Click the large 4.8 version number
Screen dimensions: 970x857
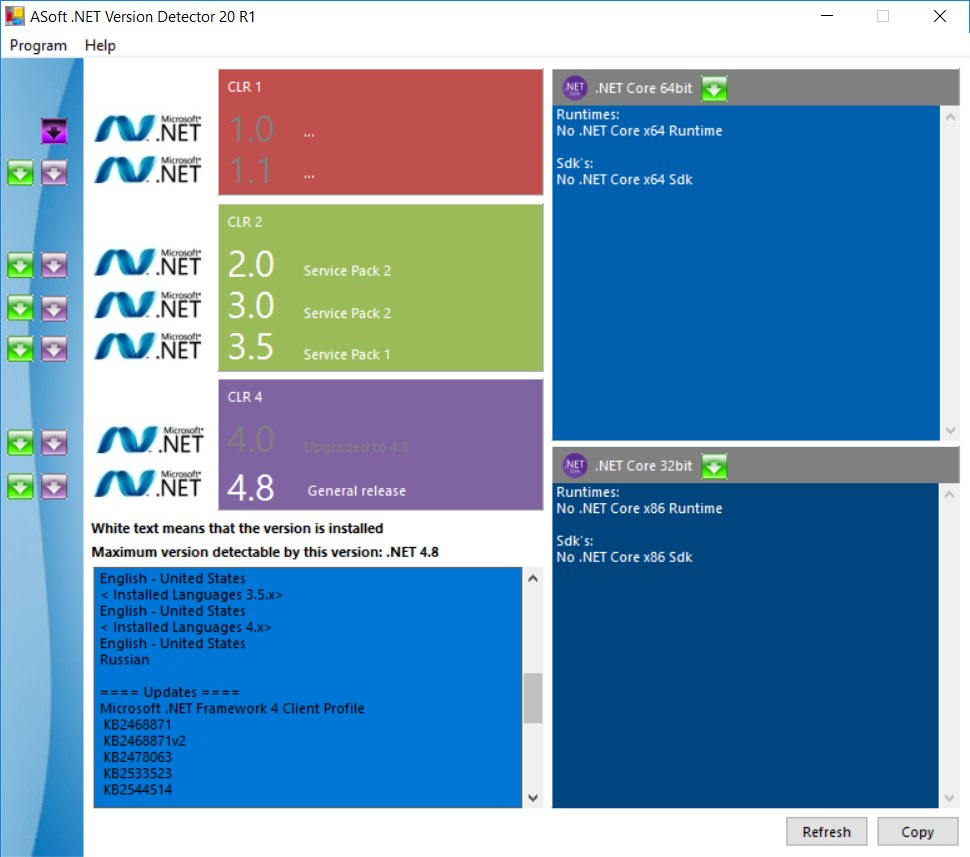(x=251, y=488)
